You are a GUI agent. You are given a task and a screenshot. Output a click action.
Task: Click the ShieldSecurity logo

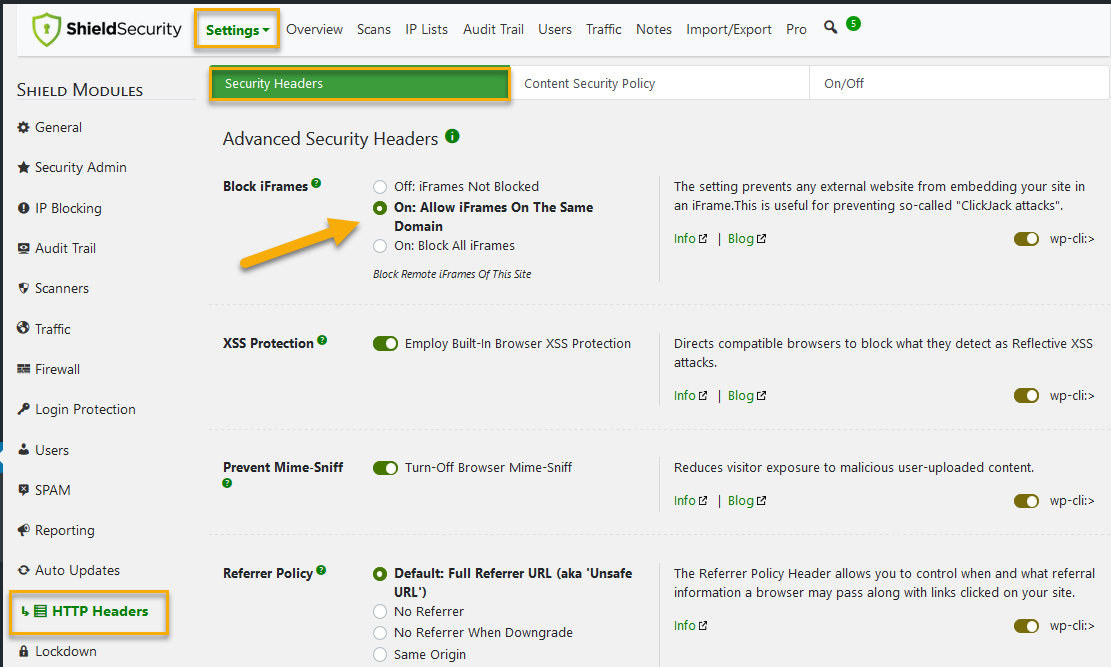107,30
